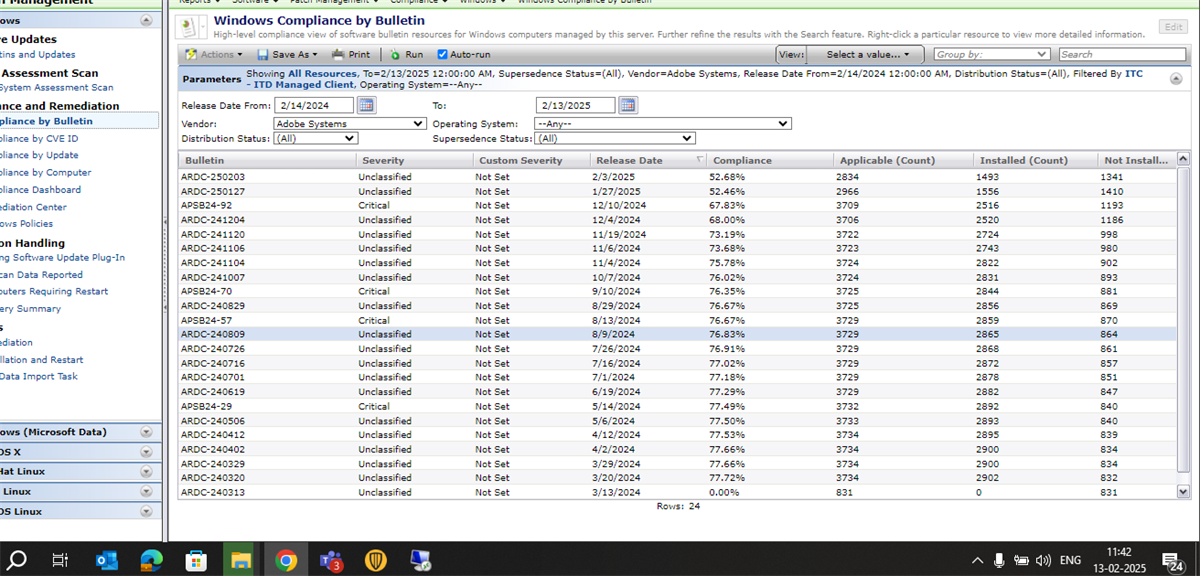Click the battery tray icon
Viewport: 1200px width, 576px height.
(1022, 560)
